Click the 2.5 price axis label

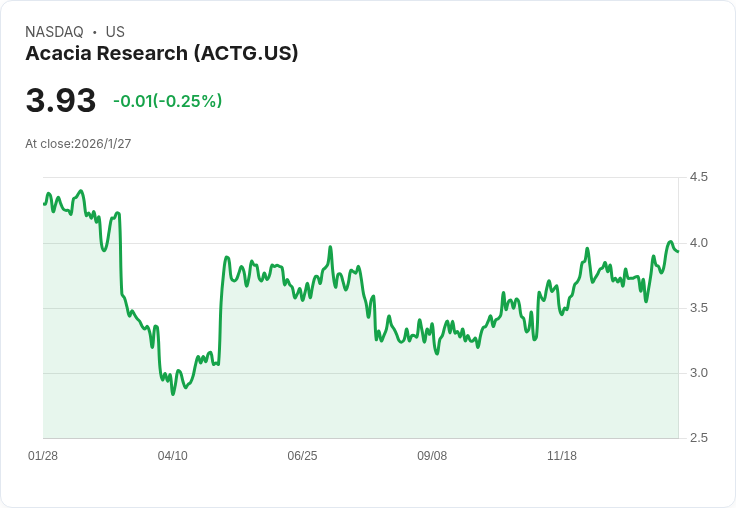pyautogui.click(x=698, y=438)
